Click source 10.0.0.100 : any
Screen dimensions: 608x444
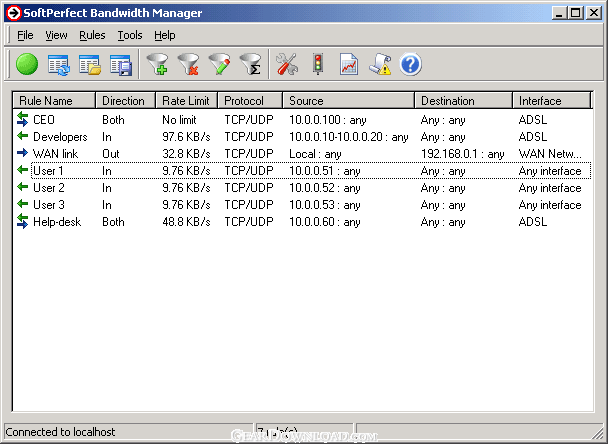[x=328, y=120]
